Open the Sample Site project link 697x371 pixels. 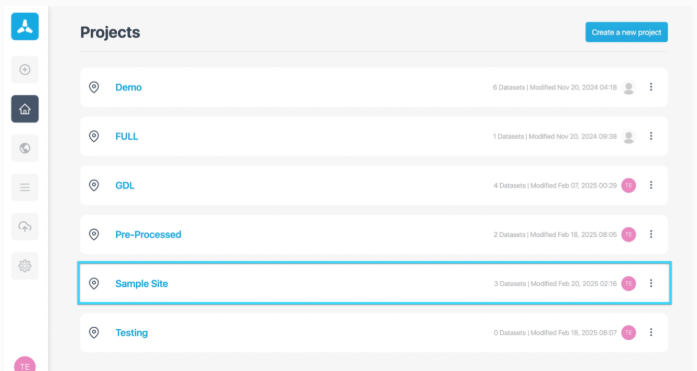click(x=141, y=283)
